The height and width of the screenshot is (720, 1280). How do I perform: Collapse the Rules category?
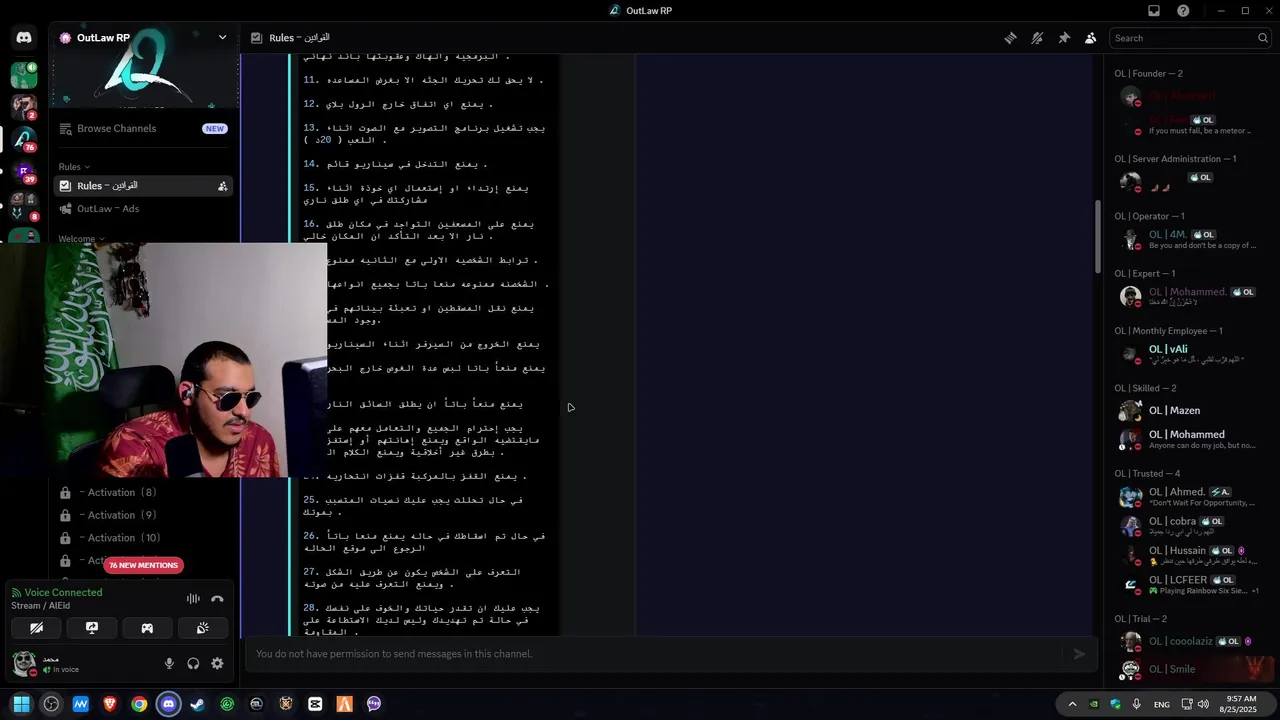[x=74, y=167]
